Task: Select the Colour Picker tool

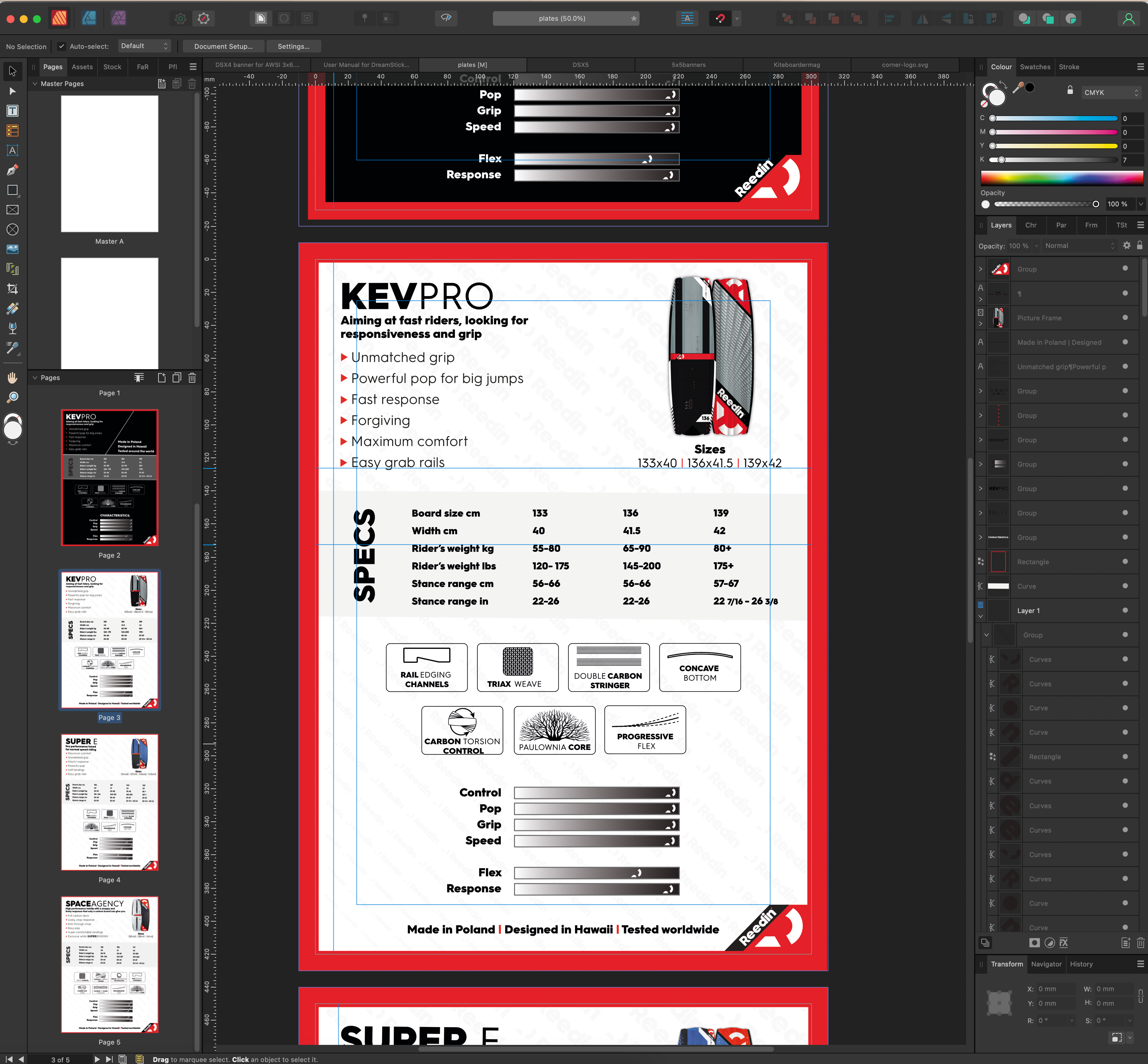Action: pos(12,348)
